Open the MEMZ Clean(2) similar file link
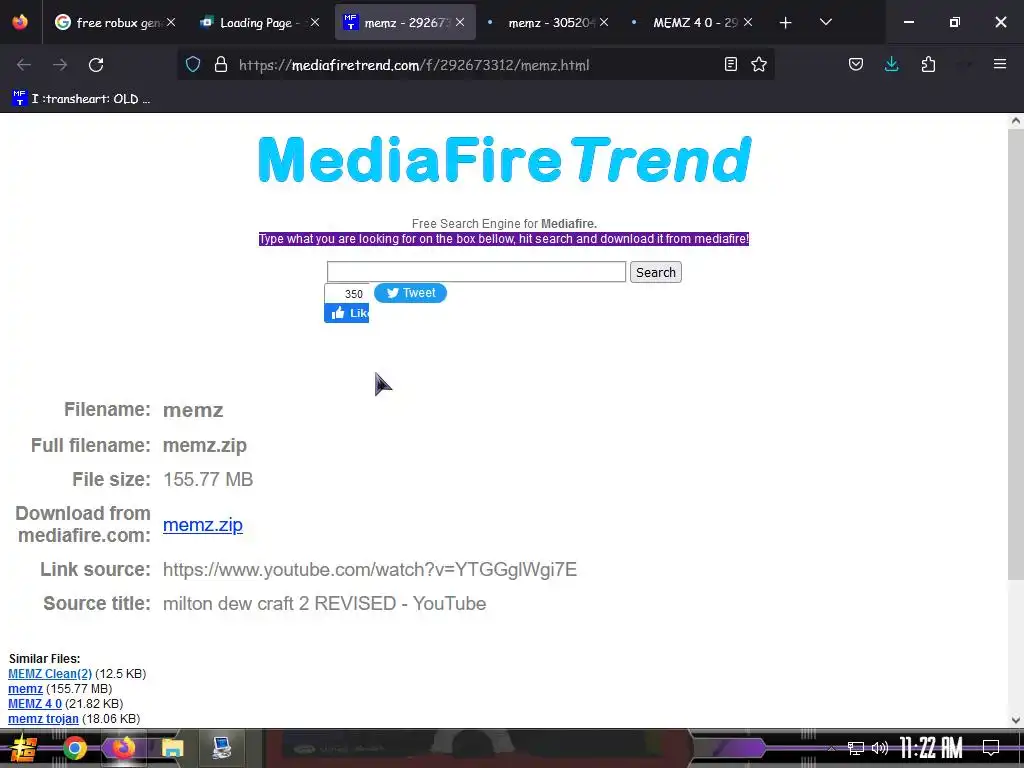Viewport: 1024px width, 768px height. 50,673
